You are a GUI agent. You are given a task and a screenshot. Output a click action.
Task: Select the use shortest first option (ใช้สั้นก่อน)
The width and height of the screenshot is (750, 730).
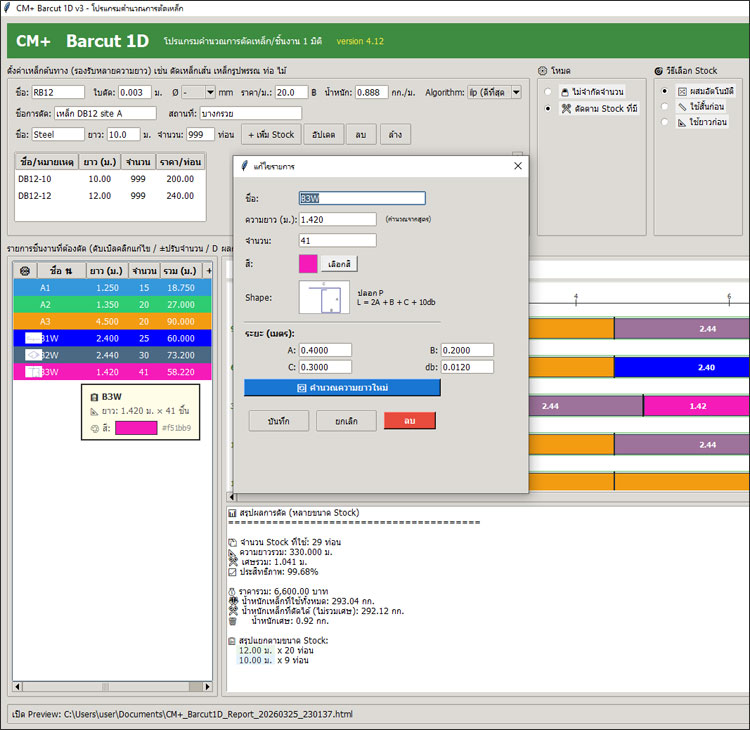665,107
